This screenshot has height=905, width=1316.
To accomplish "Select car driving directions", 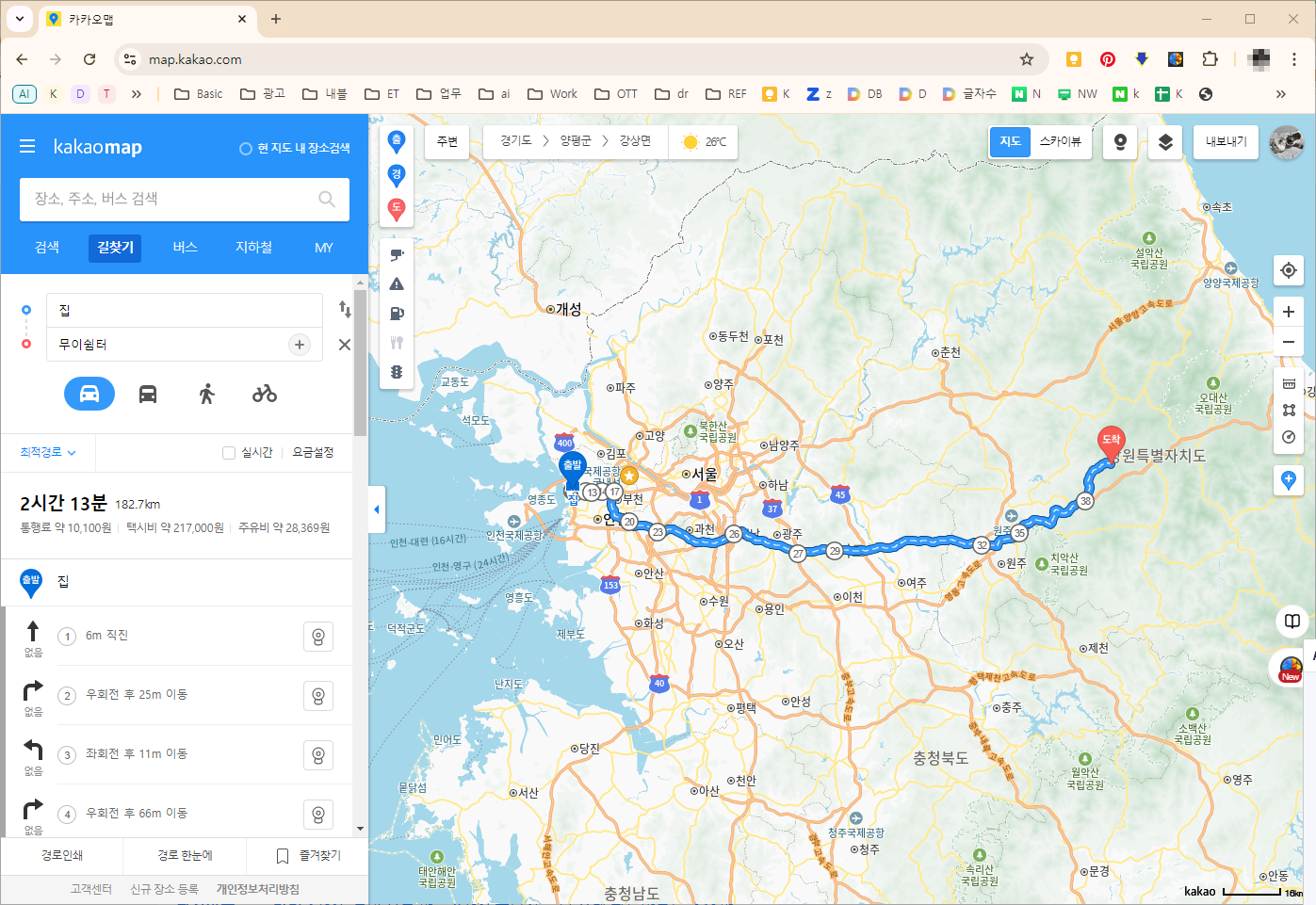I will pos(89,394).
